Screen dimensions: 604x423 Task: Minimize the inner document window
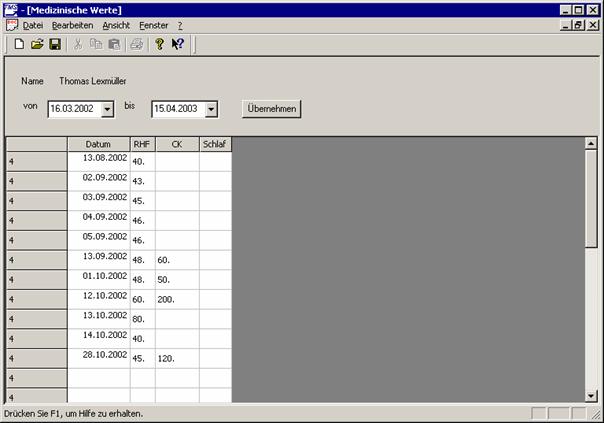(565, 25)
